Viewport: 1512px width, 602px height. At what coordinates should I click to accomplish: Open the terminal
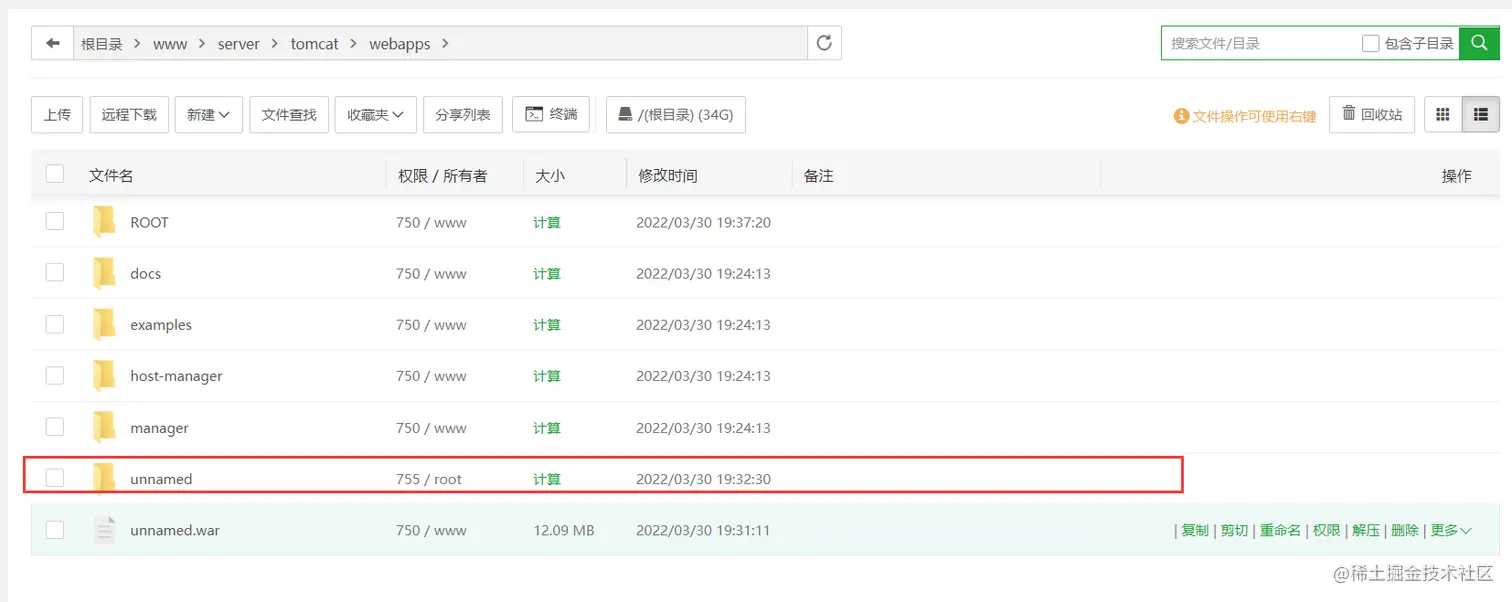(551, 114)
